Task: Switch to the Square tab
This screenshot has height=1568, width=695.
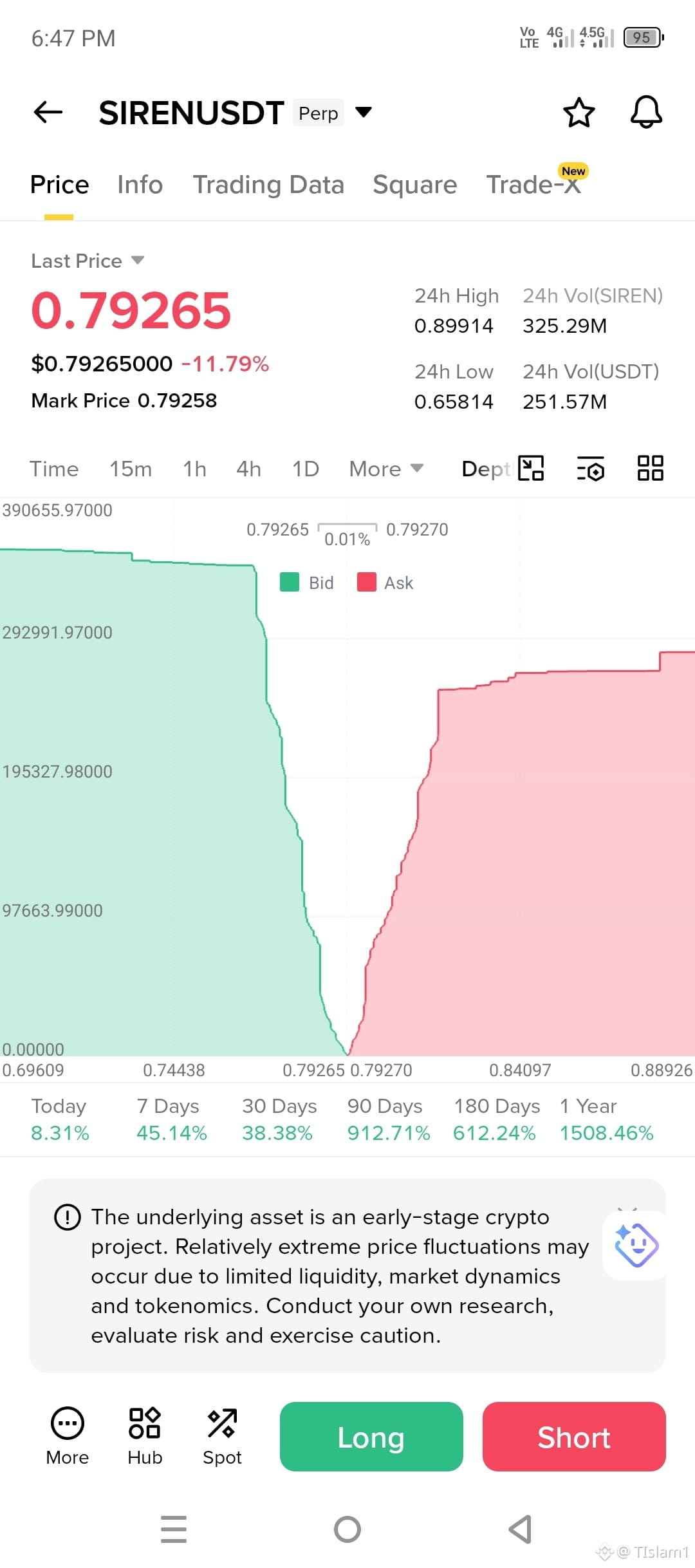Action: click(x=415, y=185)
